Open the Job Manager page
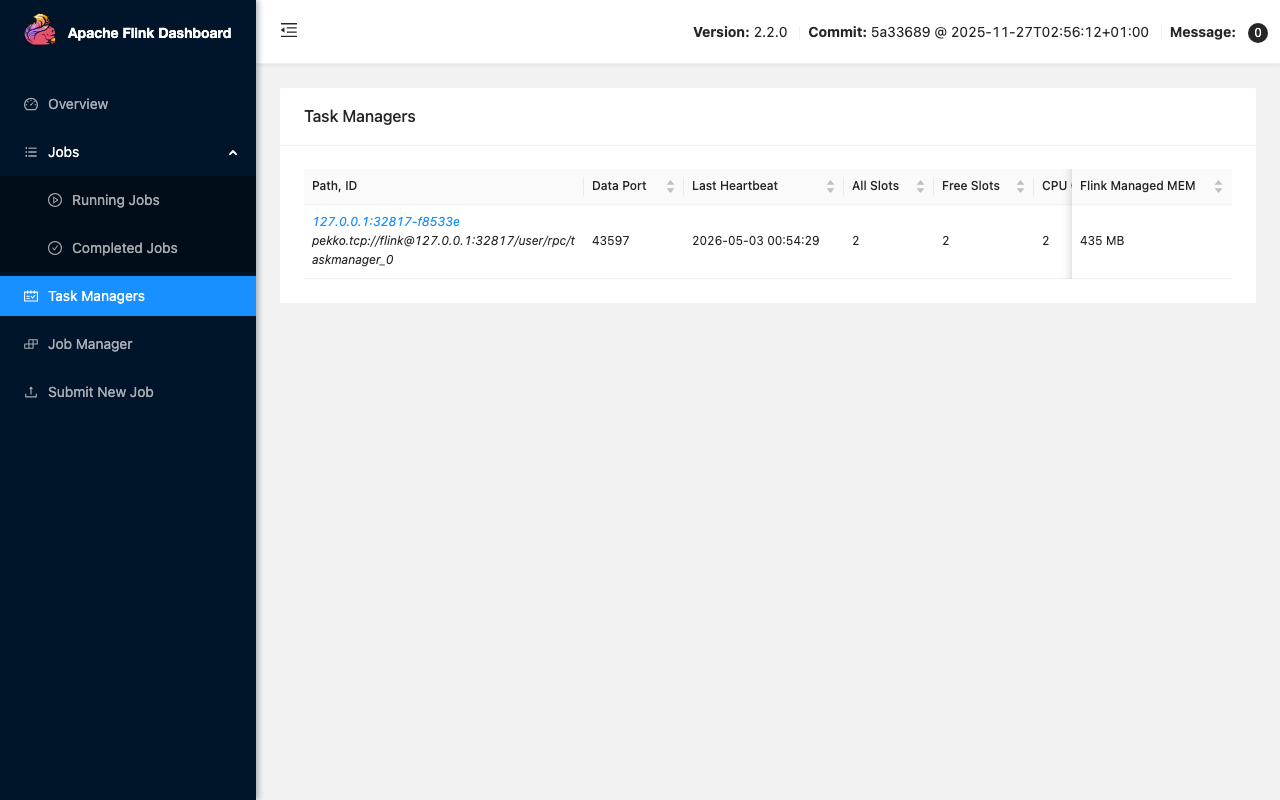Screen dimensions: 1280x800 pos(128,344)
